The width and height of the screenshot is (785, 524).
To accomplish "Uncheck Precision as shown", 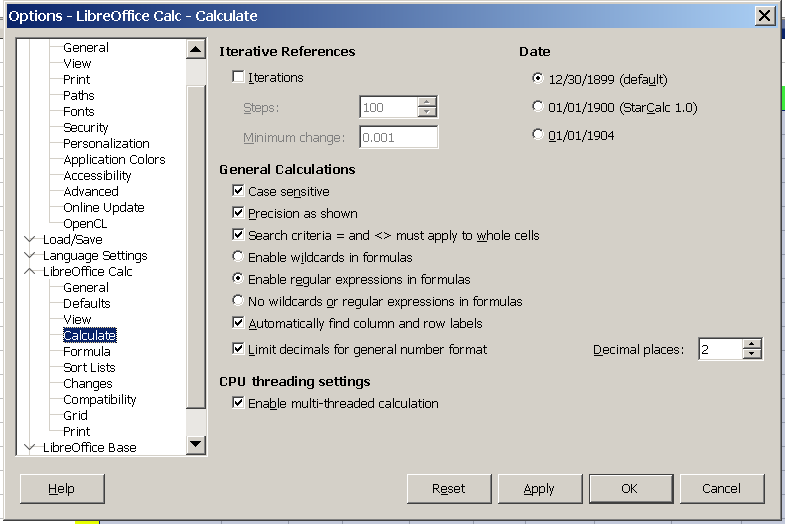I will (x=238, y=213).
